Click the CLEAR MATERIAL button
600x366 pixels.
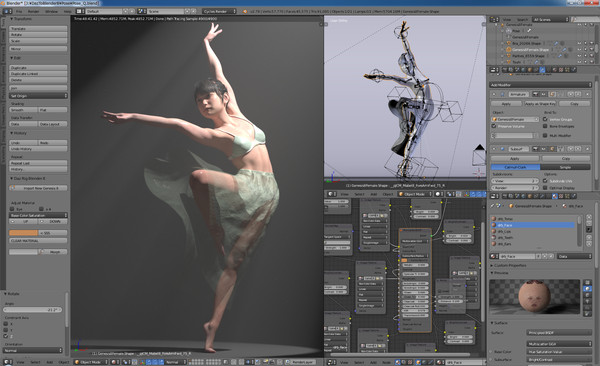pos(38,240)
